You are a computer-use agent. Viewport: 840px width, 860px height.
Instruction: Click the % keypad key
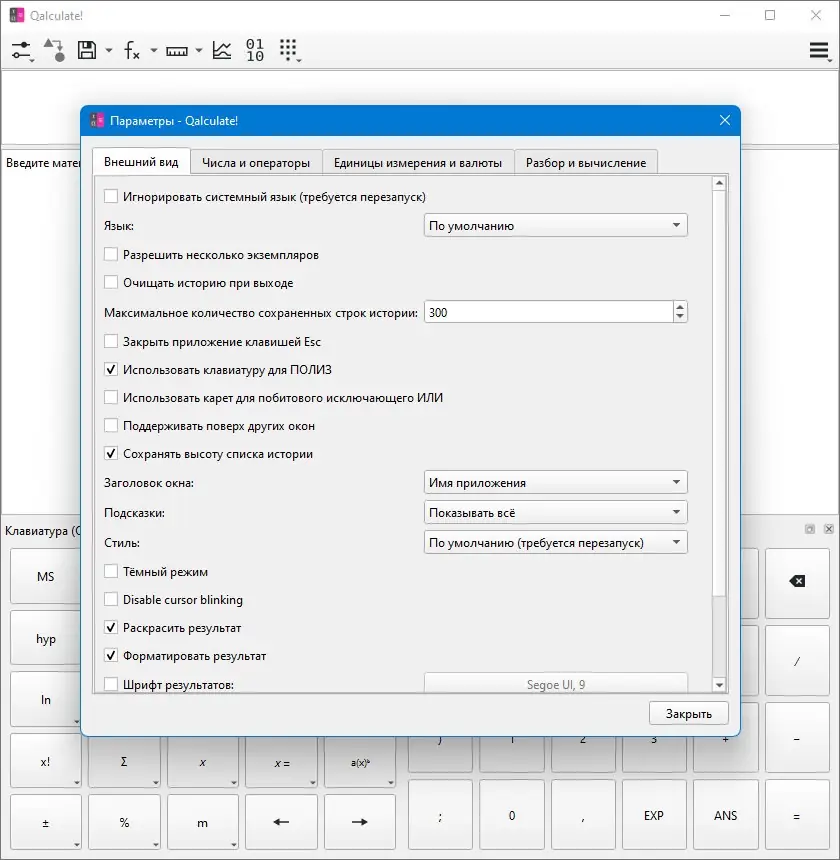pos(124,822)
